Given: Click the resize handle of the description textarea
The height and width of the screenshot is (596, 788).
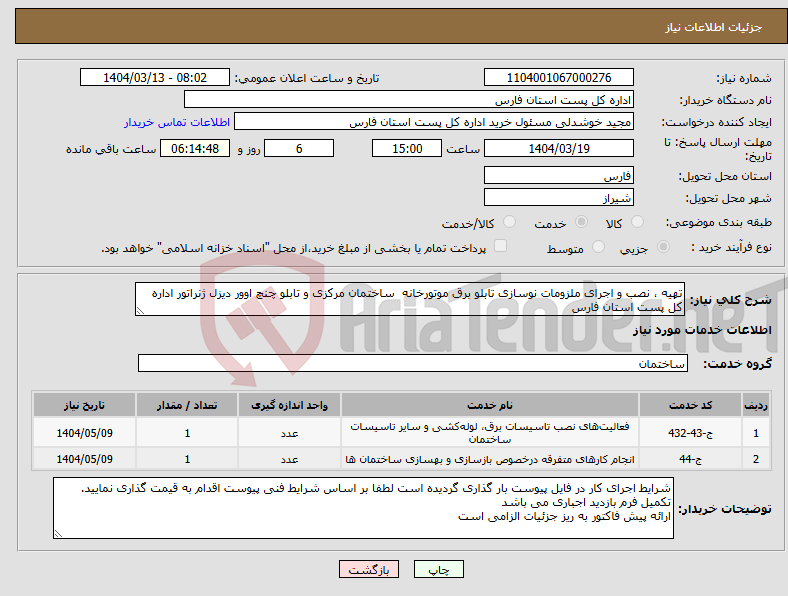Looking at the screenshot, I should pyautogui.click(x=140, y=311).
